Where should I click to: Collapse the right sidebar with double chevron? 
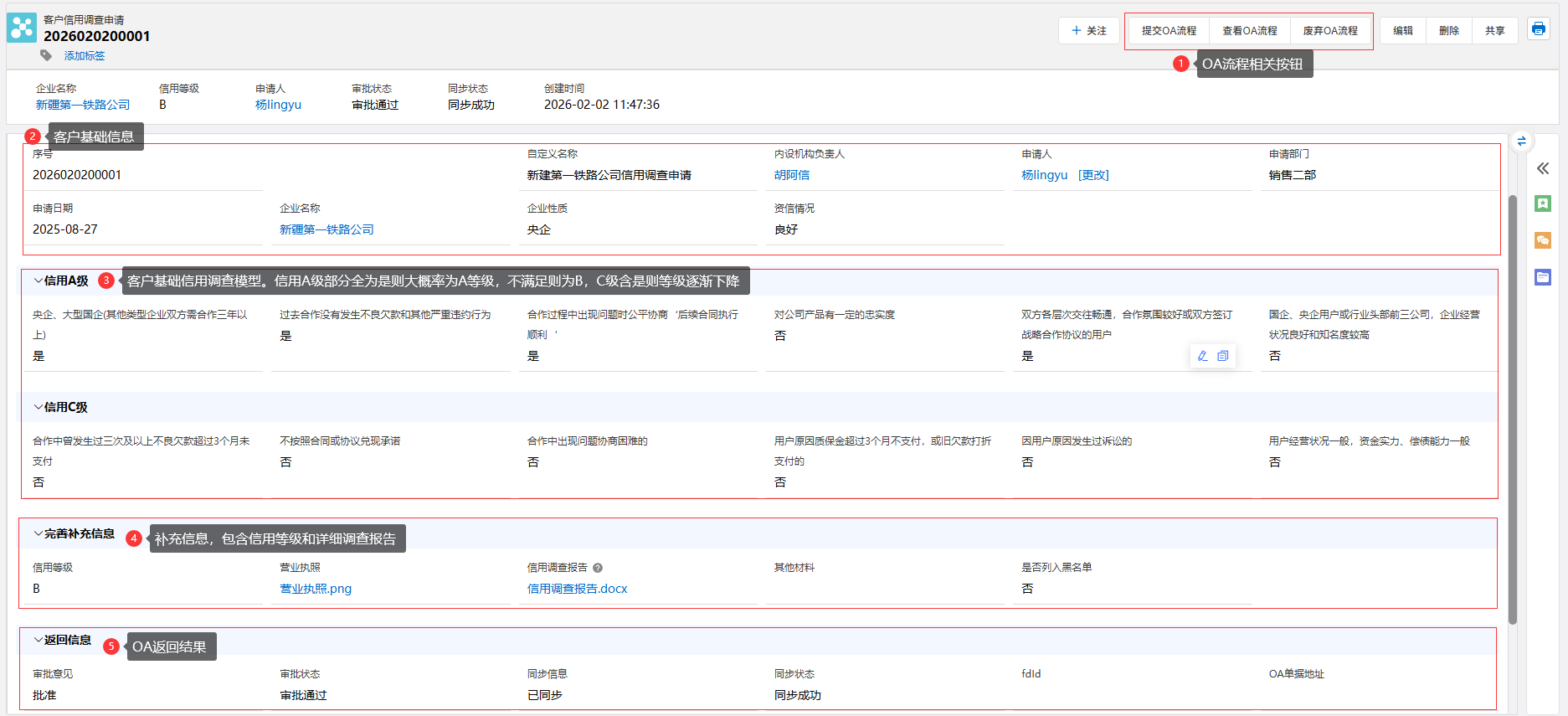(1542, 168)
